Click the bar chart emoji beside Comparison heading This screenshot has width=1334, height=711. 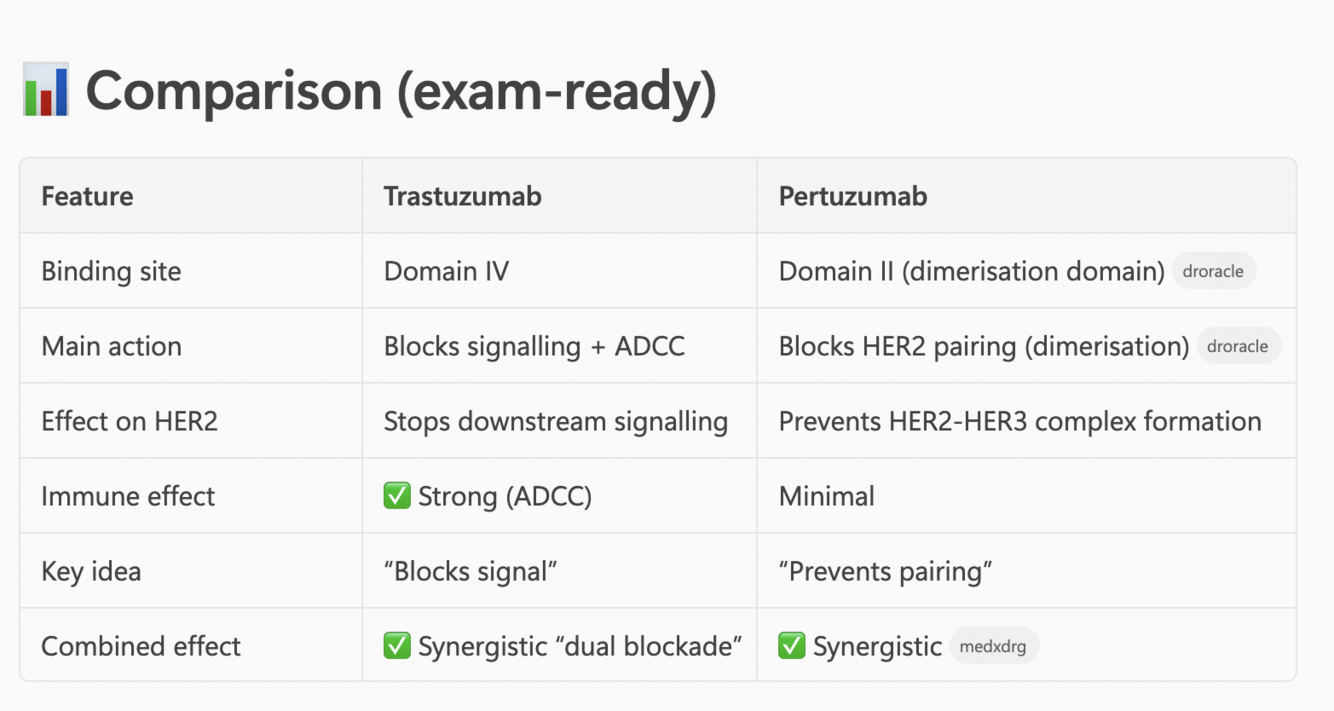[x=45, y=89]
